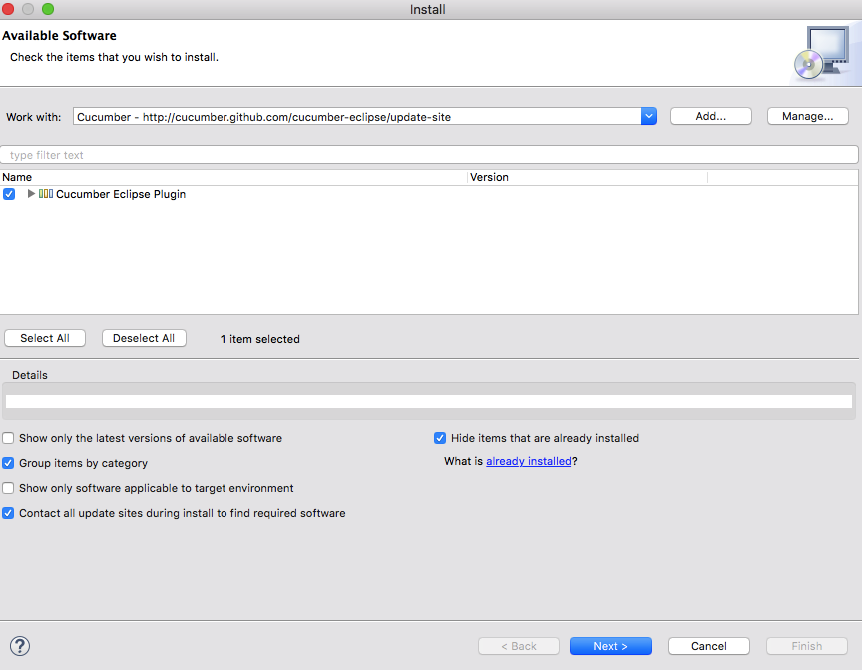Click the Version column header
This screenshot has width=862, height=670.
(x=489, y=177)
